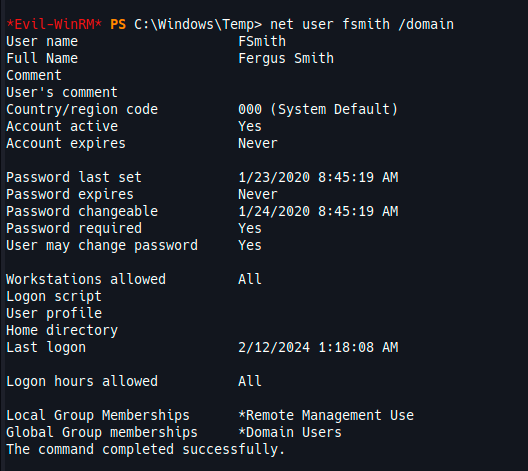Viewport: 528px width, 471px height.
Task: Click 'User may change password' label
Action: click(x=102, y=245)
